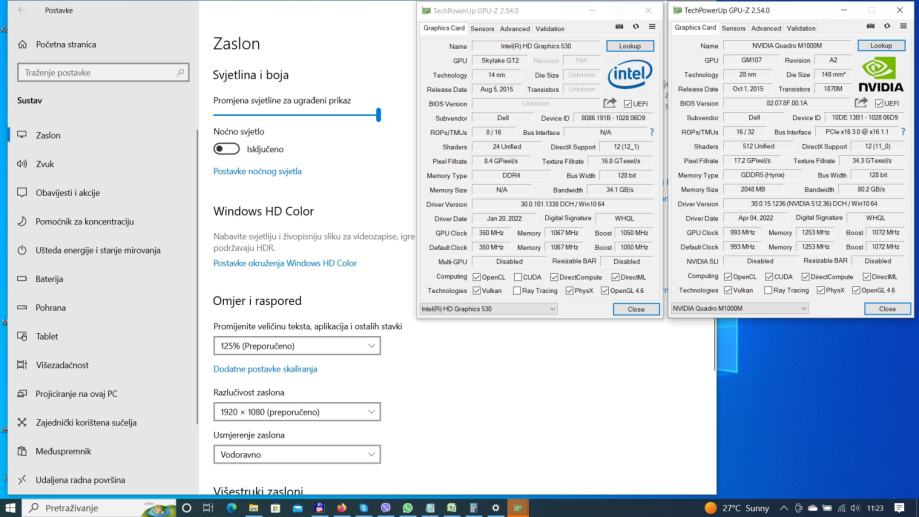Click BIOS export icon in NVIDIA GPU-Z window
Image resolution: width=919 pixels, height=517 pixels.
pyautogui.click(x=861, y=103)
